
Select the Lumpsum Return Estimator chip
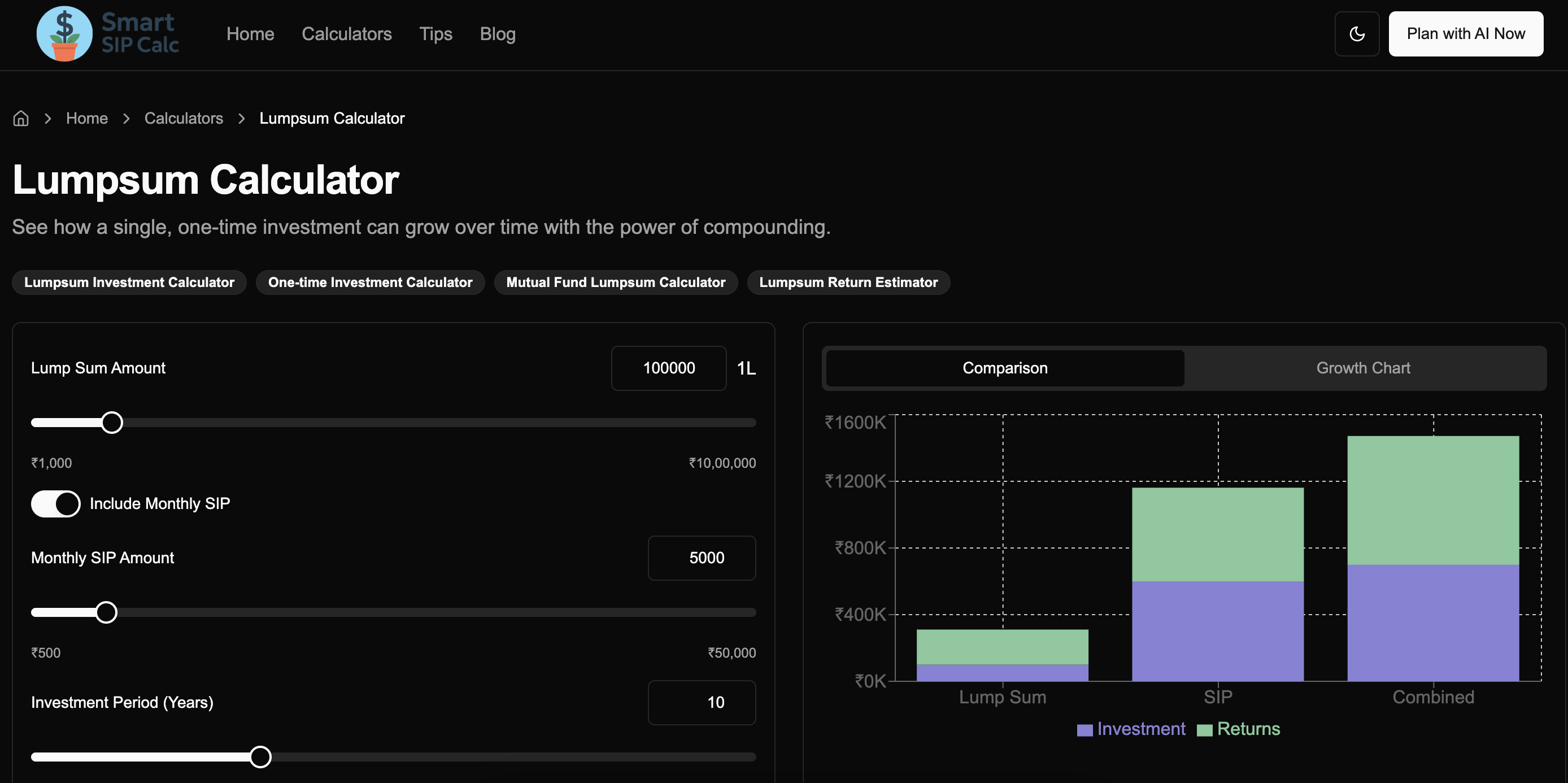(x=848, y=282)
